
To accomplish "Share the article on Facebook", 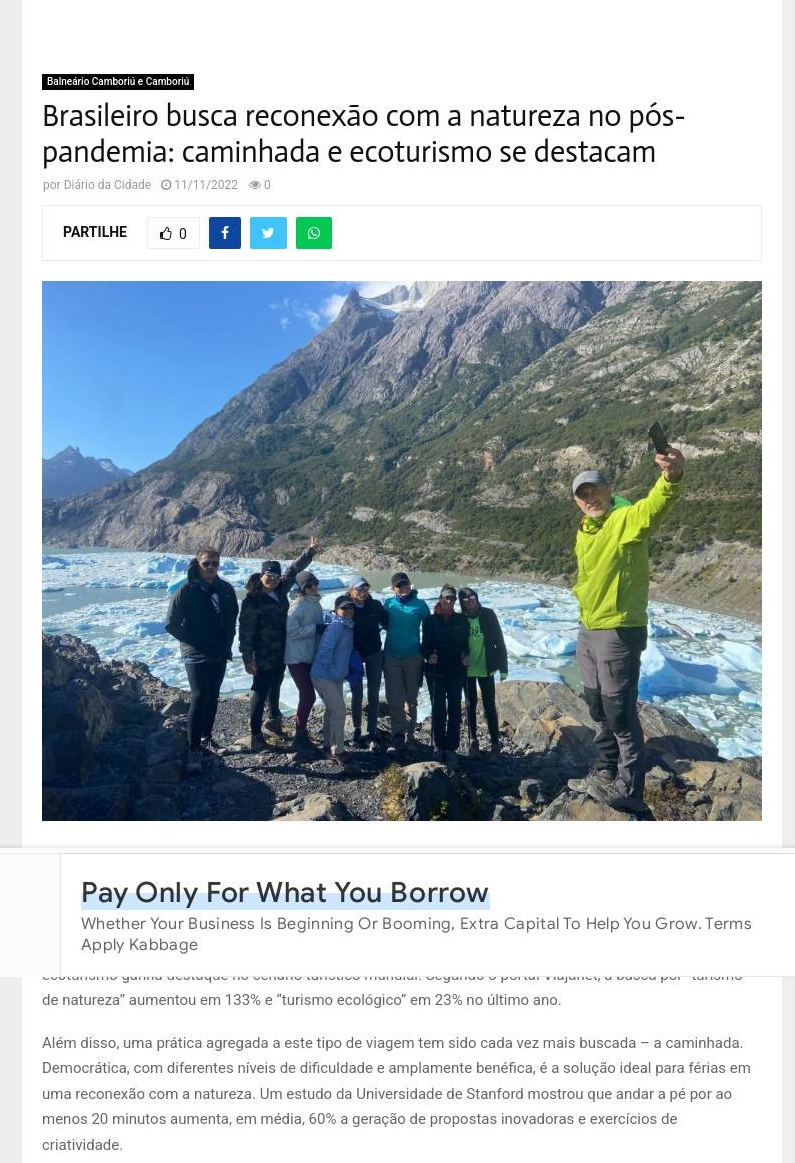I will tap(225, 233).
